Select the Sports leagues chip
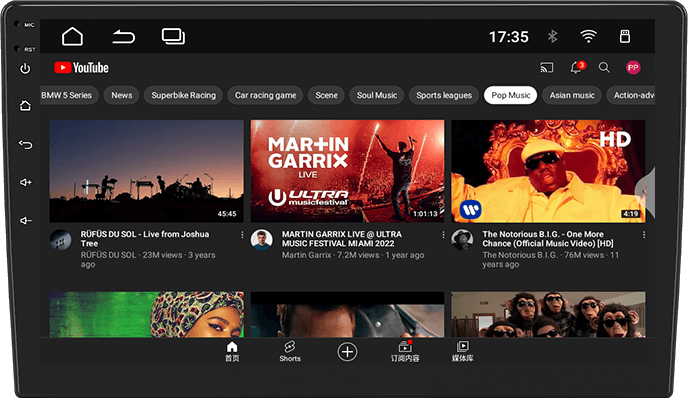Viewport: 688px width, 398px height. 444,95
